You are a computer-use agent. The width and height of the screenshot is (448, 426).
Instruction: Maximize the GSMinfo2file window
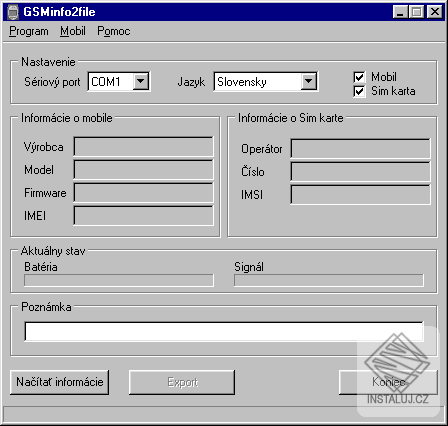pyautogui.click(x=416, y=12)
